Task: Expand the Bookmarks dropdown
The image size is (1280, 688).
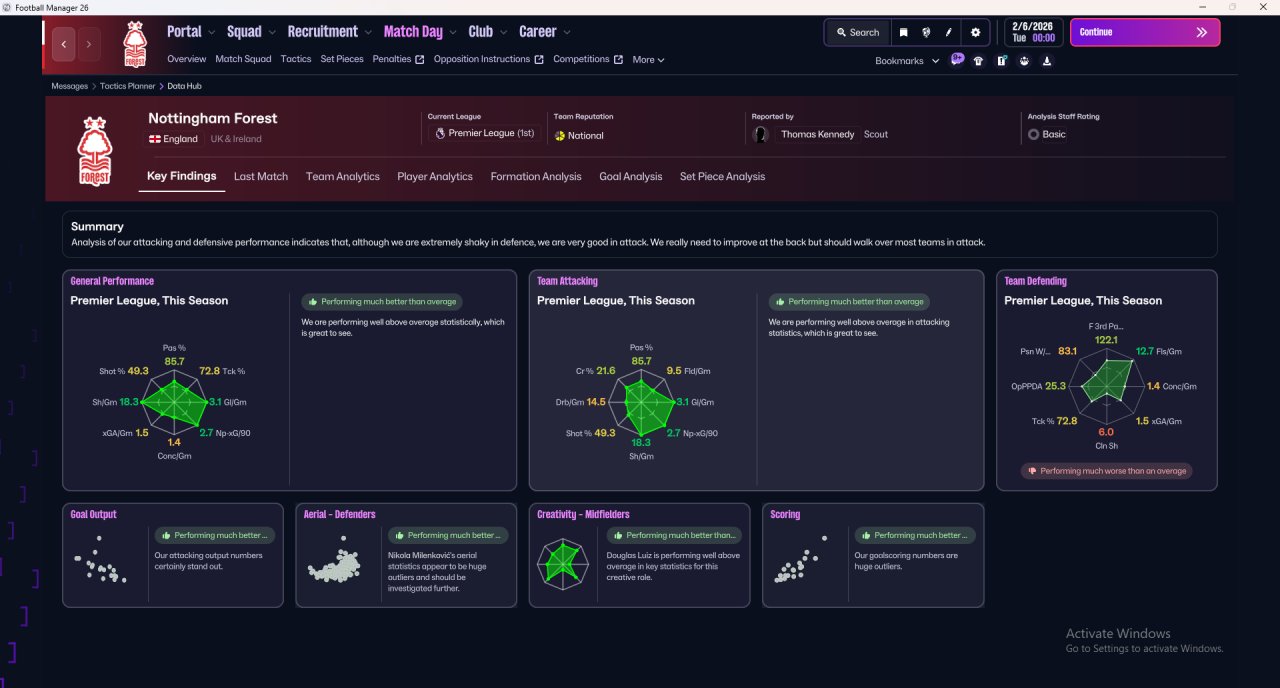Action: click(x=907, y=61)
